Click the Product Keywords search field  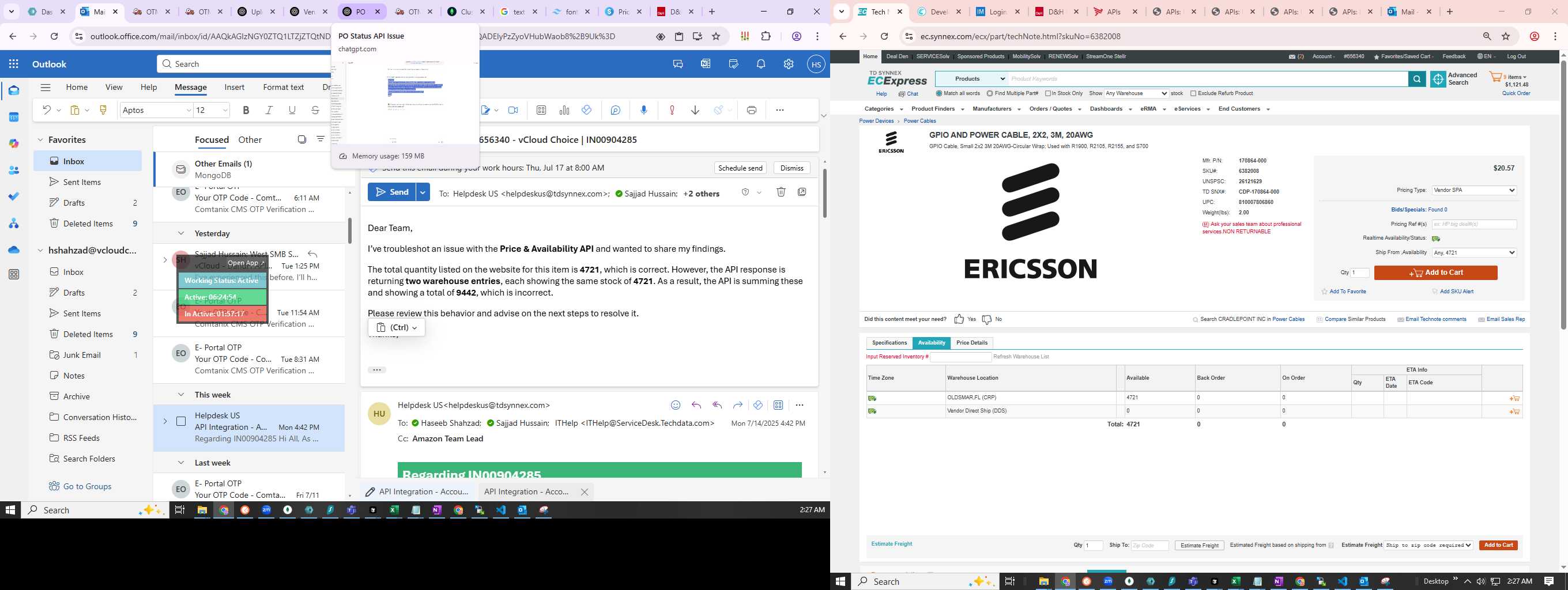[x=1208, y=79]
